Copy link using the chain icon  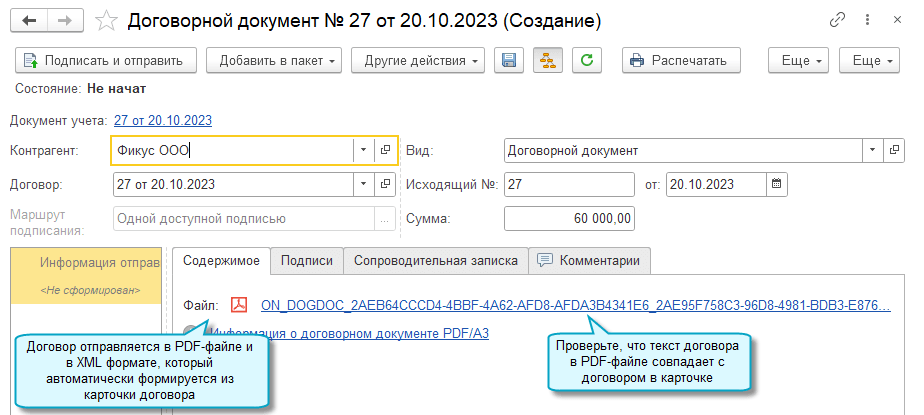[x=837, y=20]
